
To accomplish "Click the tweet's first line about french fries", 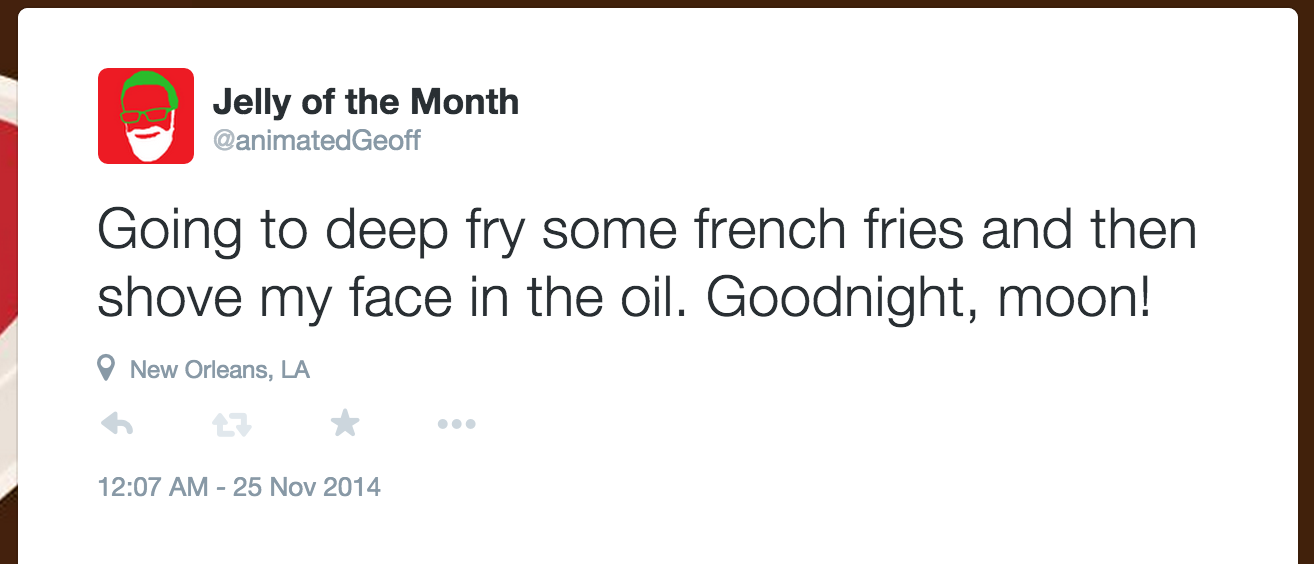I will 646,231.
